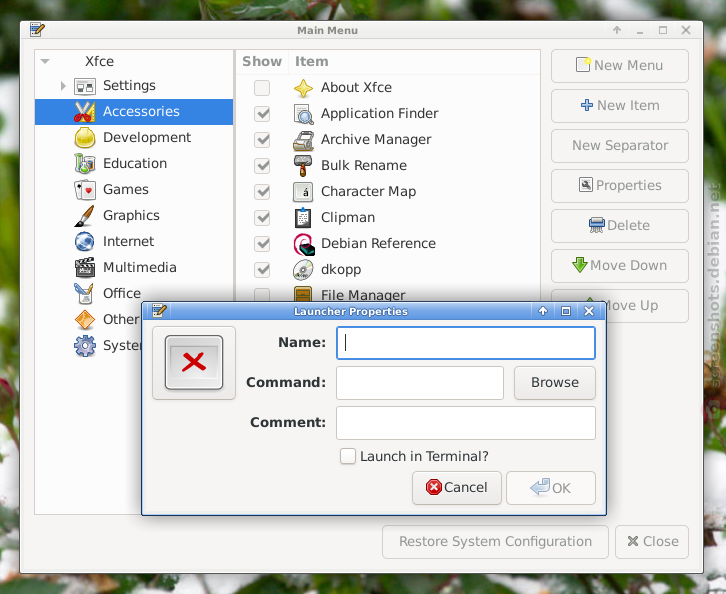Screen dimensions: 726x594
Task: Select Debian Reference item text
Action: tap(378, 244)
